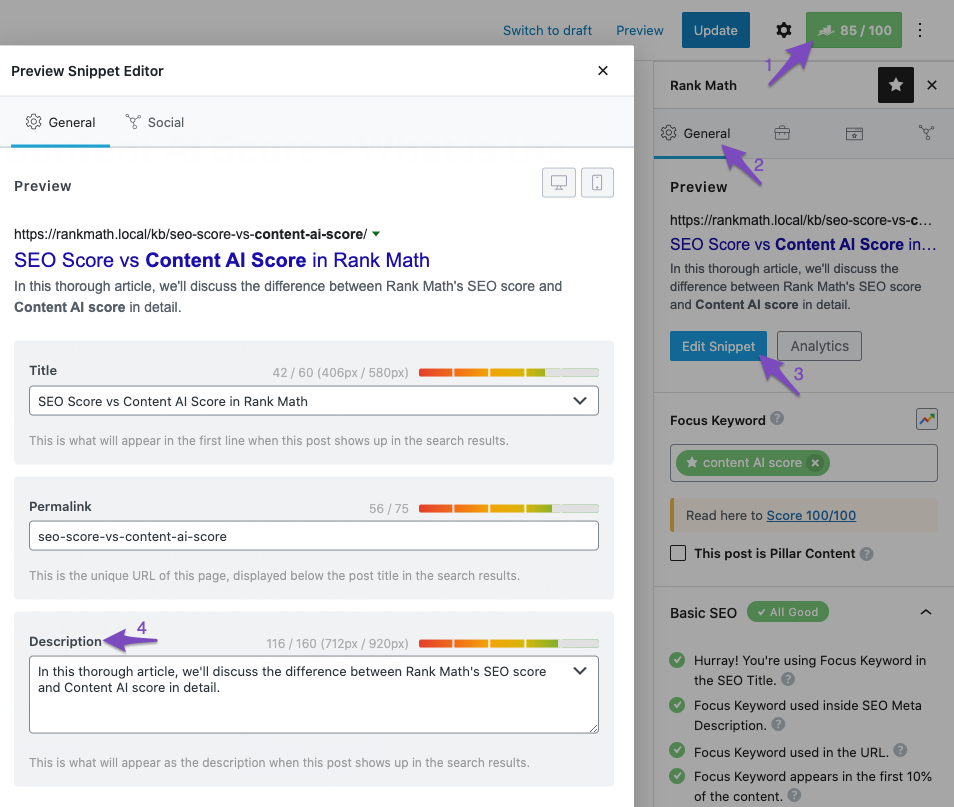Select General tab in Rank Math sidebar
Screen dimensions: 954x807
[695, 133]
